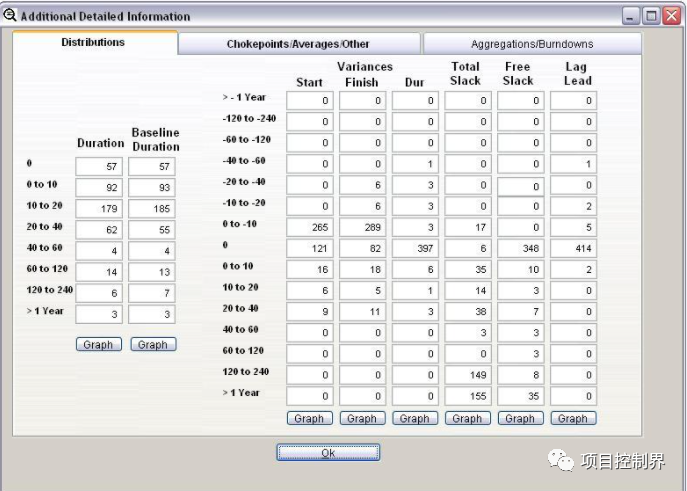Click the Baseline Duration field showing 93
This screenshot has width=687, height=491.
click(152, 187)
